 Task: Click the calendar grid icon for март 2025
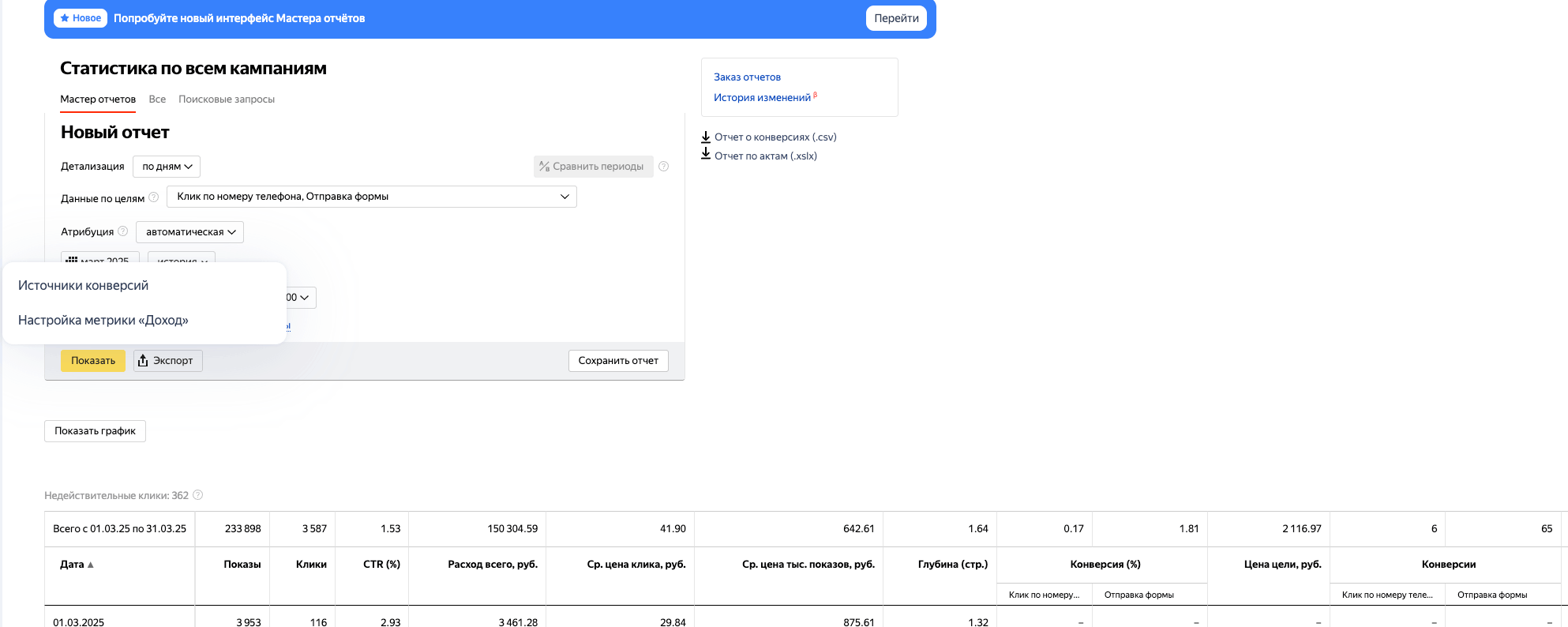[72, 259]
